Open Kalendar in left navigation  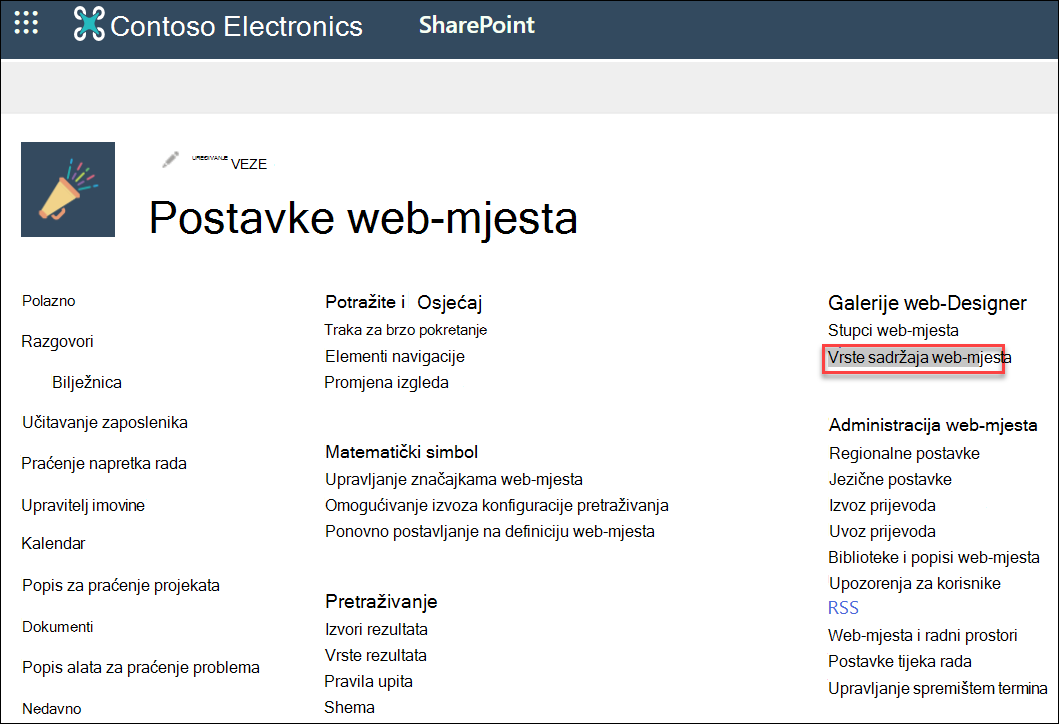(53, 544)
